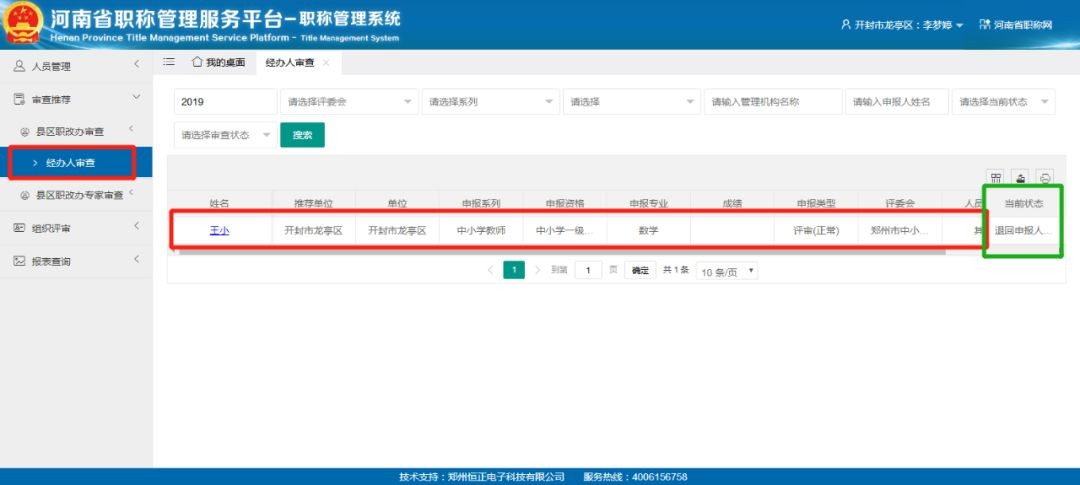The width and height of the screenshot is (1080, 485).
Task: Click the 审查推荐 icon in the sidebar
Action: coord(19,99)
